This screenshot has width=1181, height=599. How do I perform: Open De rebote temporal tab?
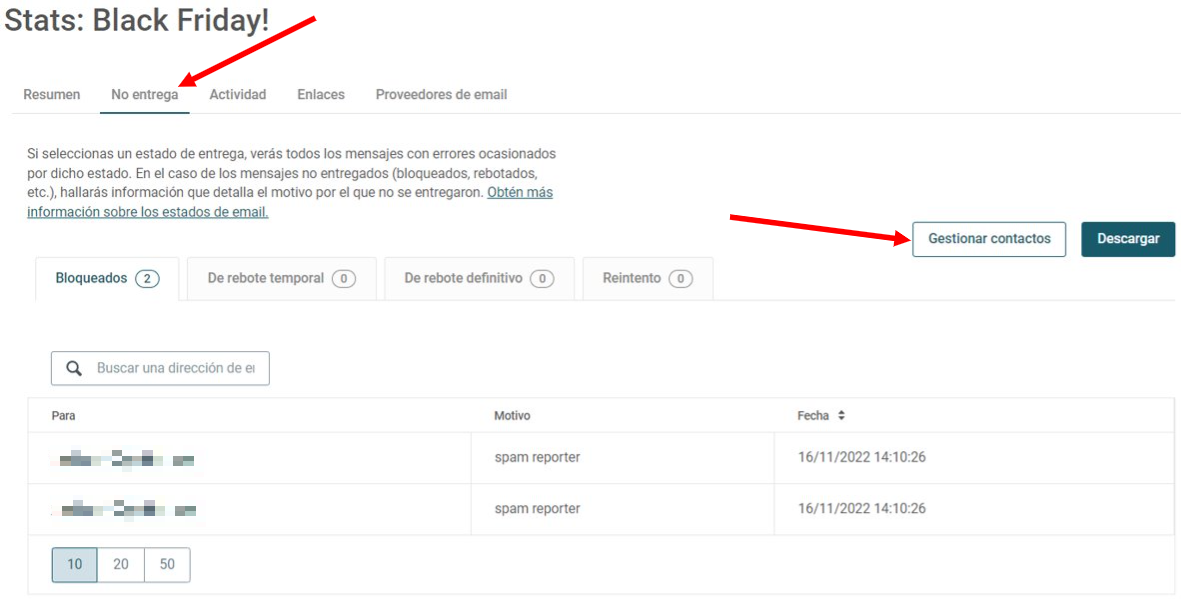(x=282, y=279)
